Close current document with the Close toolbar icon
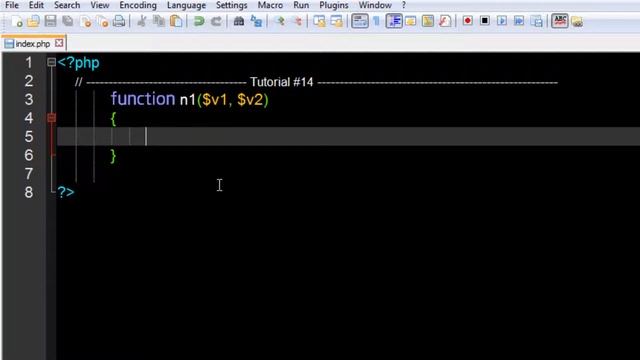This screenshot has width=640, height=360. click(x=86, y=21)
